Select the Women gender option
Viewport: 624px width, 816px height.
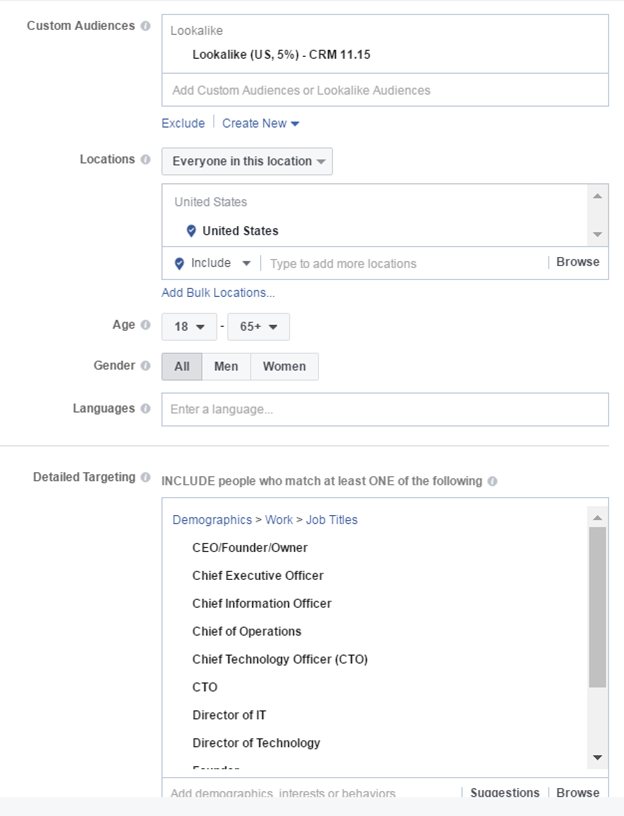[284, 367]
